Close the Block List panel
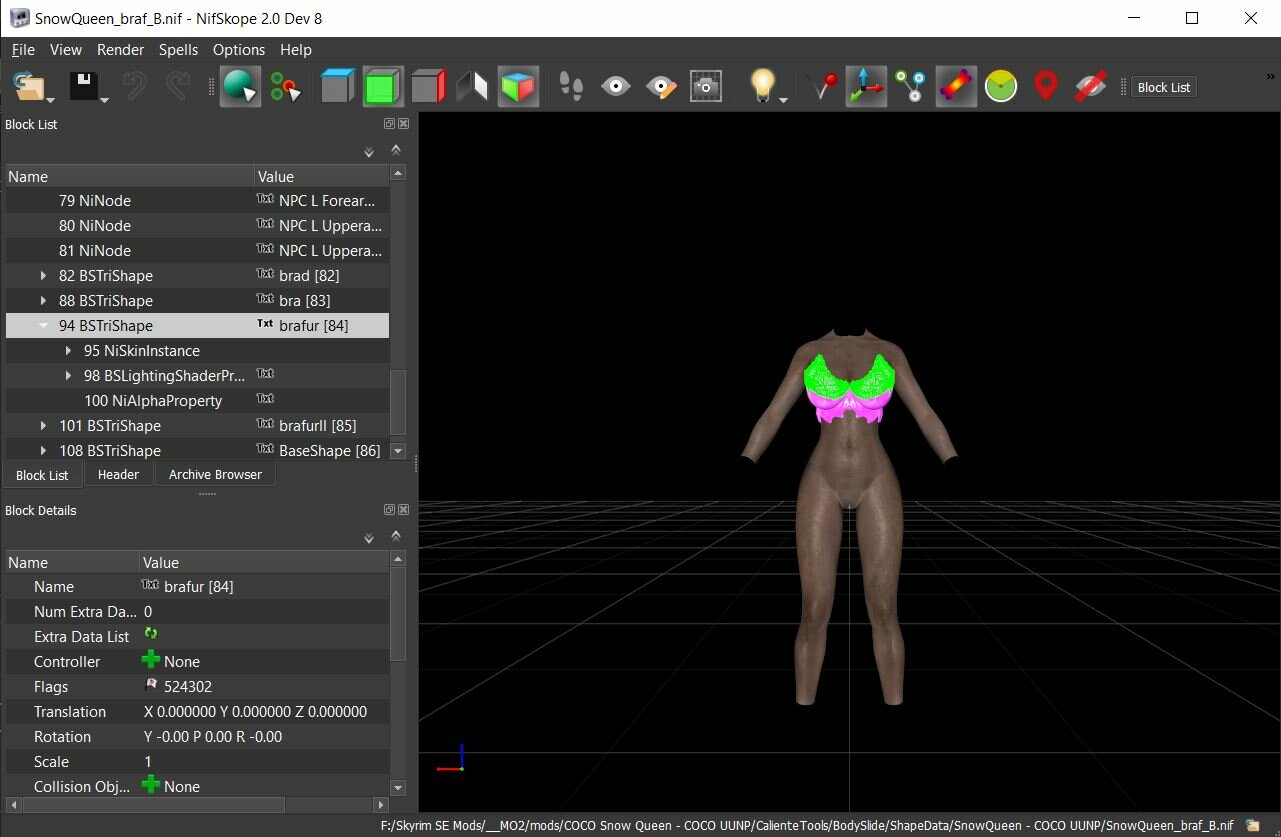The height and width of the screenshot is (837, 1281). coord(403,124)
